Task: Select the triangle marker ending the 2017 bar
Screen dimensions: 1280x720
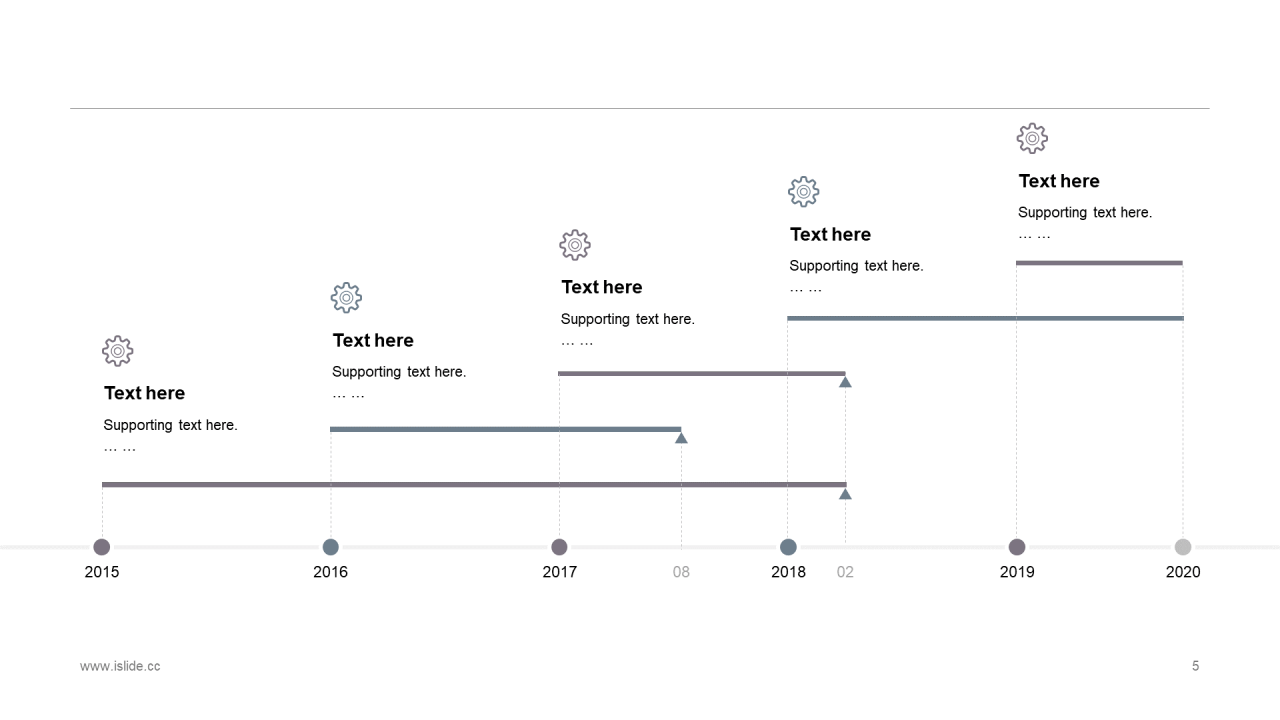Action: tap(845, 382)
